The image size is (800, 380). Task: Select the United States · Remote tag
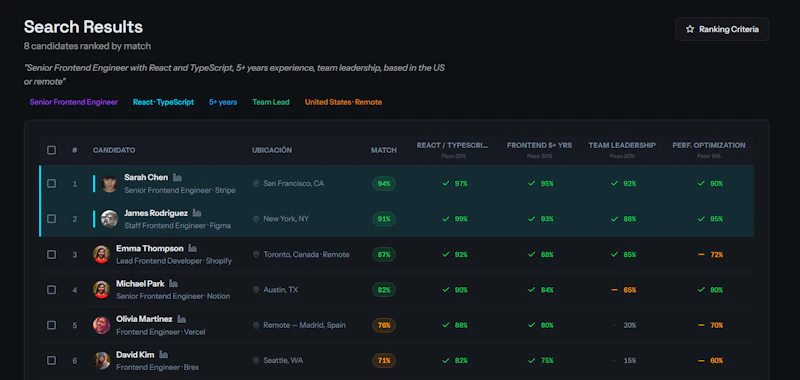[343, 102]
